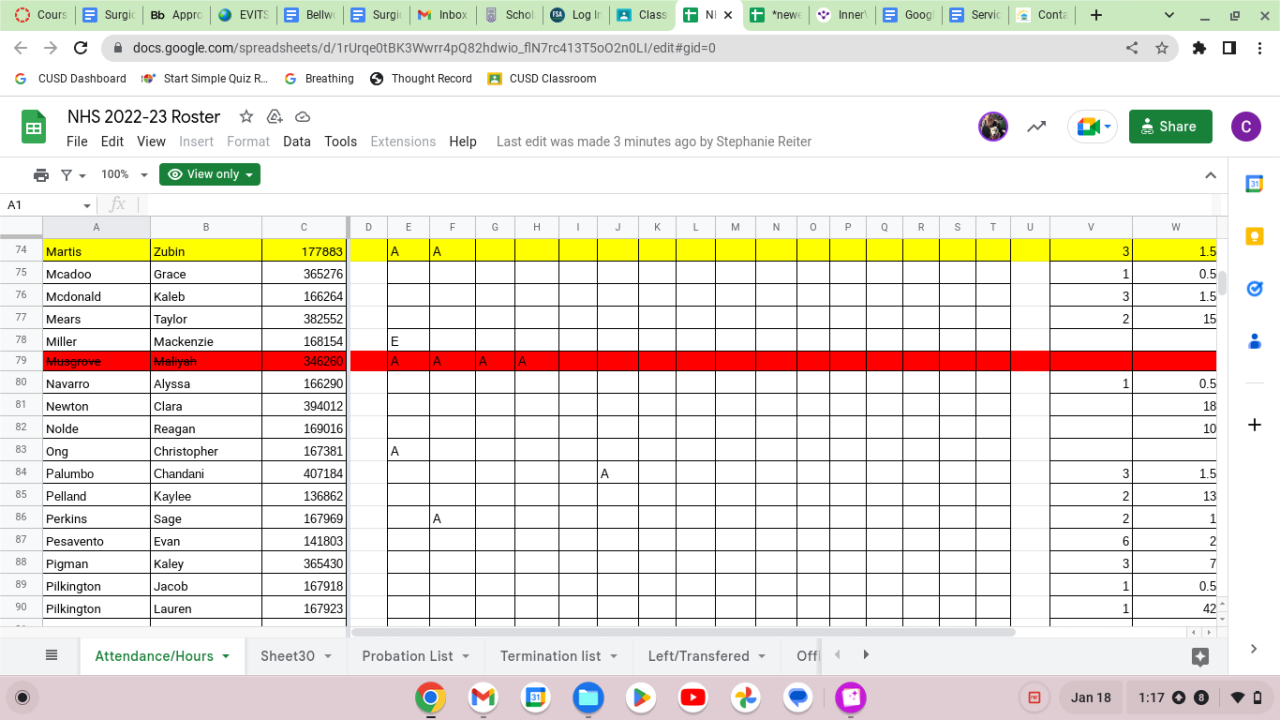Reload the browser page

[x=81, y=48]
